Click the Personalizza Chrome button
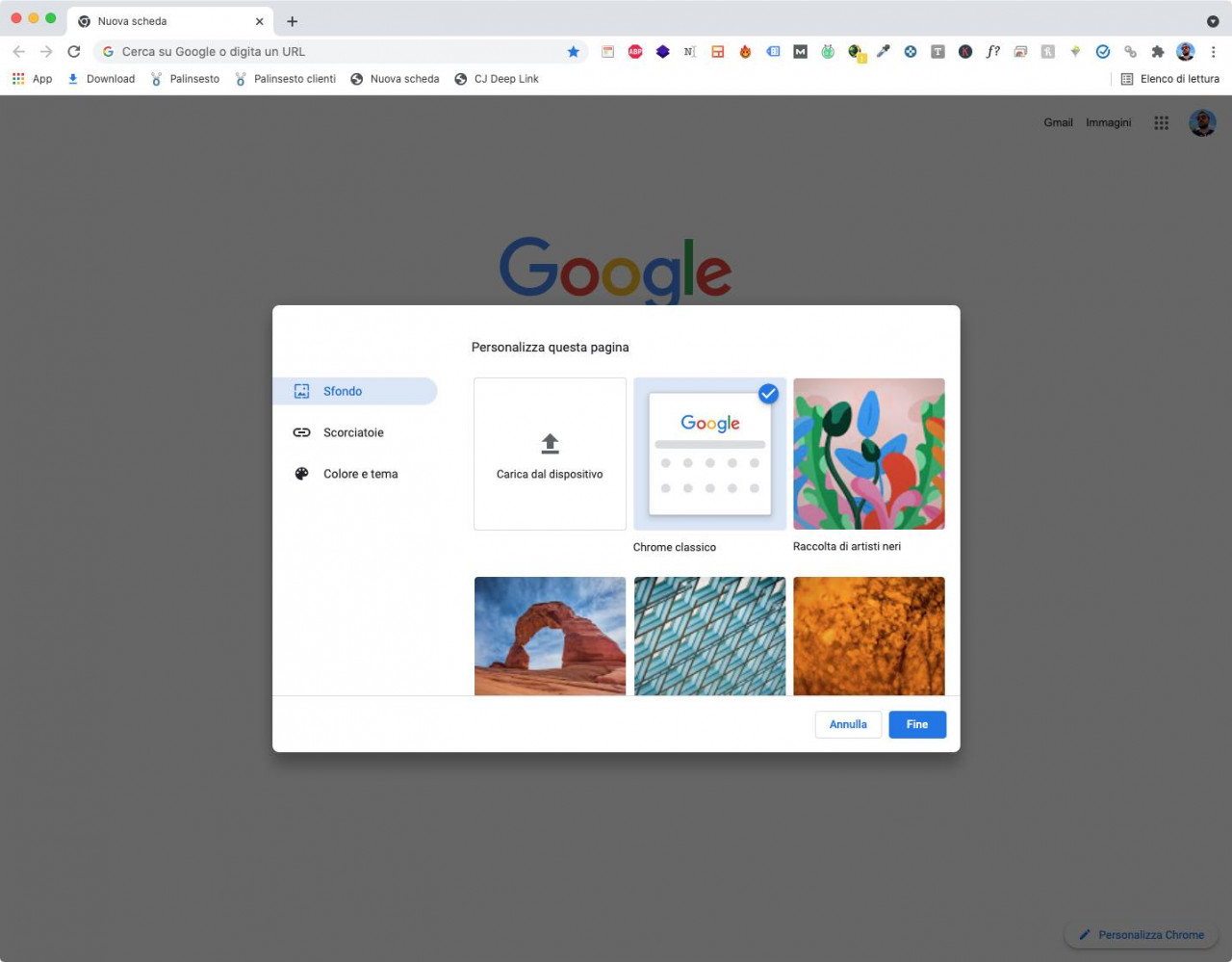Image resolution: width=1232 pixels, height=962 pixels. point(1142,935)
